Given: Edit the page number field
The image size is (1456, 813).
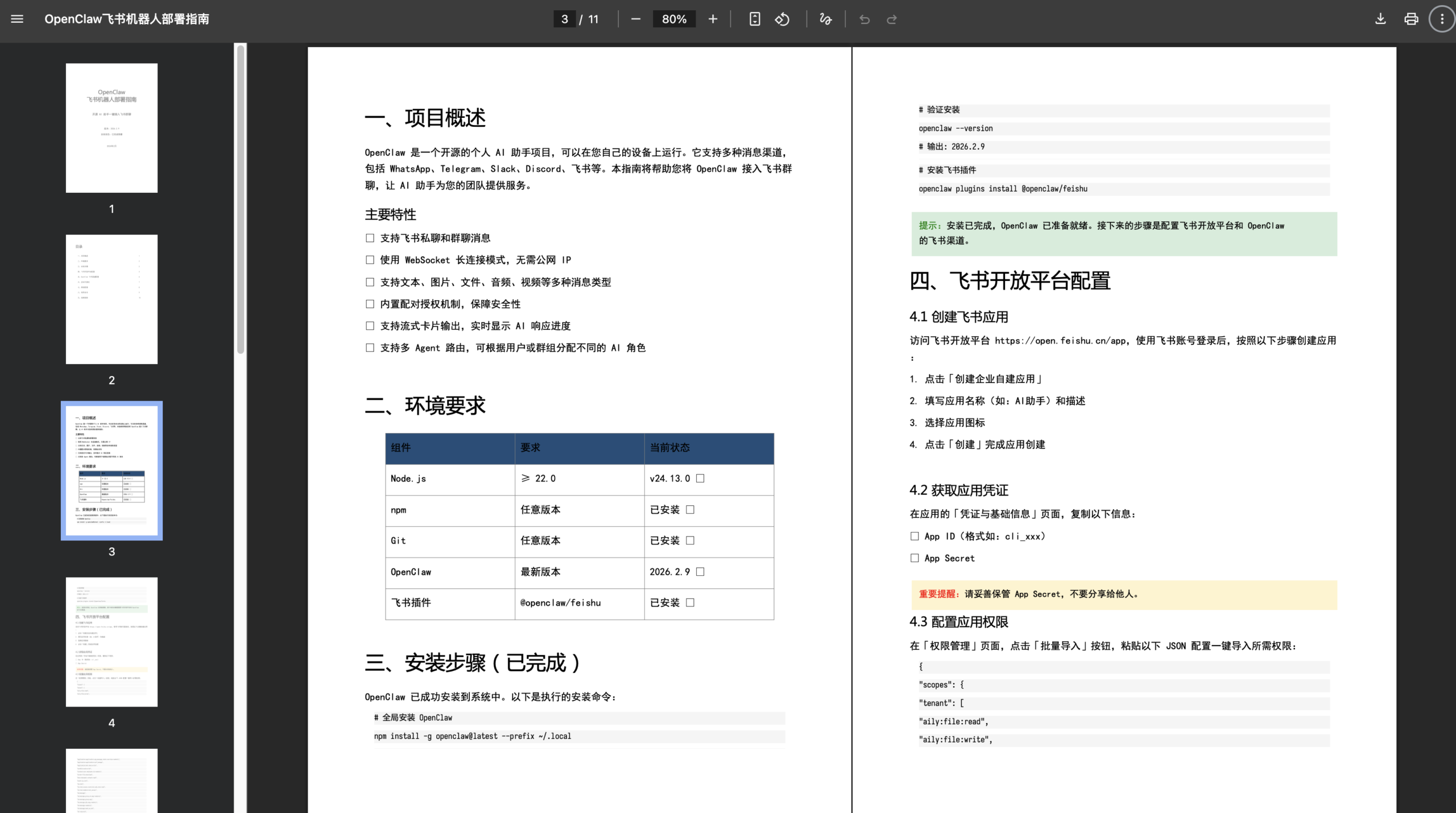Looking at the screenshot, I should pyautogui.click(x=564, y=19).
